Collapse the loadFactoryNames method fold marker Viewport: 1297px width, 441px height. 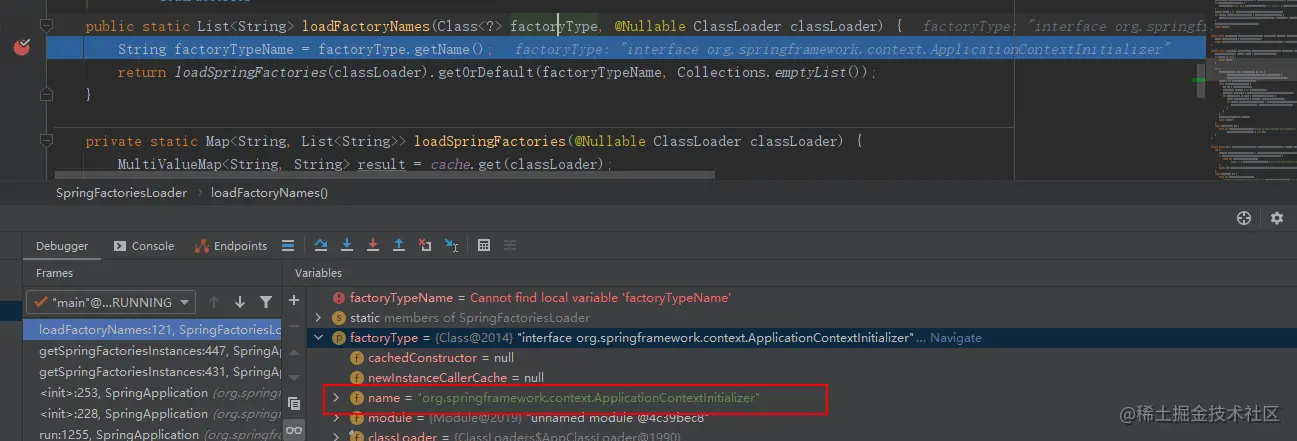point(46,26)
